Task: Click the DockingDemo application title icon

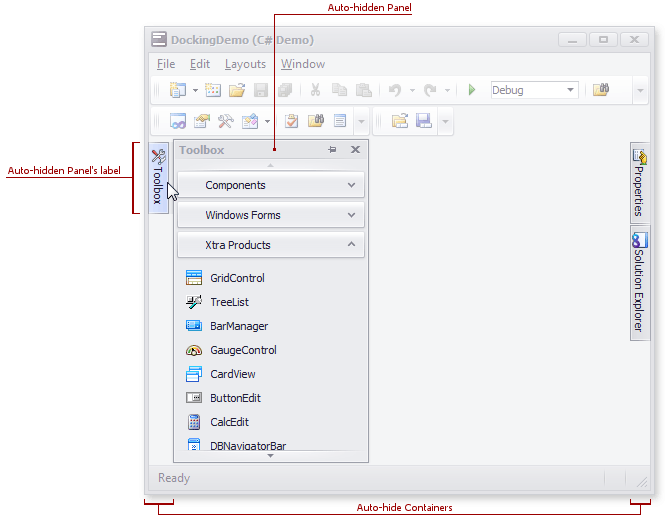Action: [x=159, y=39]
